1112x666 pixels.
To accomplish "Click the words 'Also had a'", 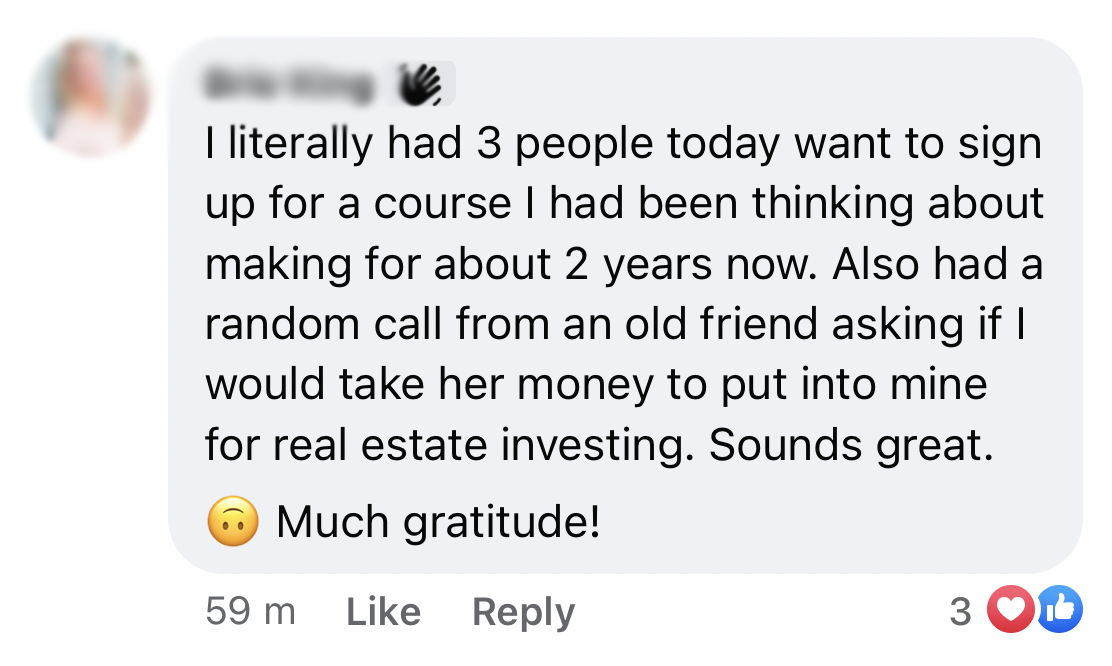I will [938, 264].
